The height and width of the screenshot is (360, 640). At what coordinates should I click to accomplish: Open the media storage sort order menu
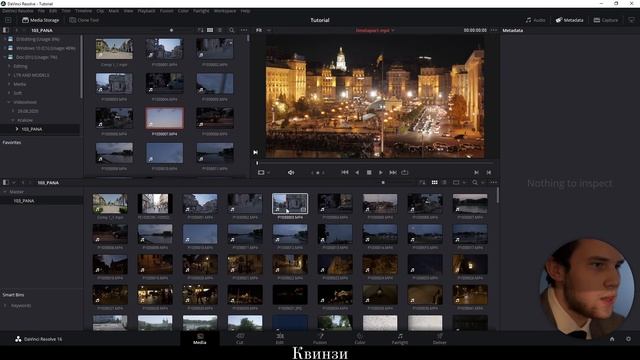click(200, 30)
